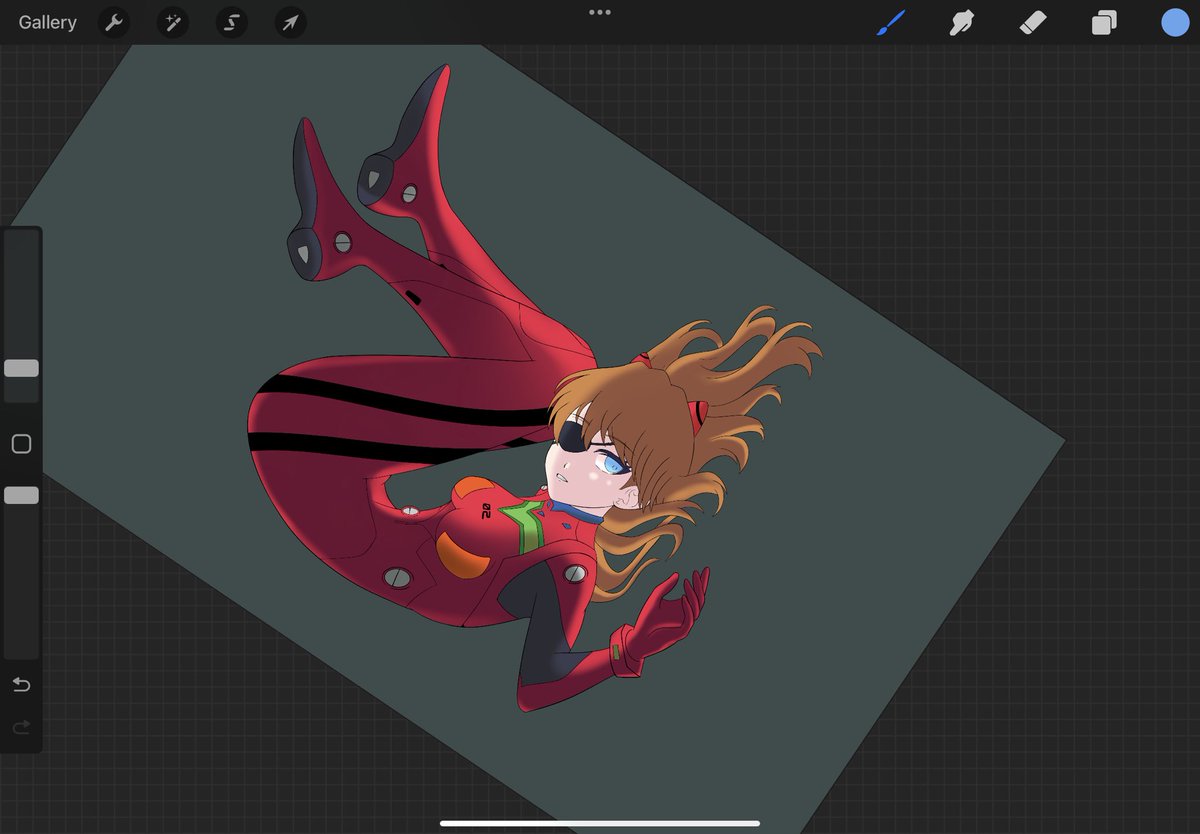This screenshot has width=1200, height=834.
Task: Tap the iPad home indicator bar
Action: pyautogui.click(x=600, y=824)
